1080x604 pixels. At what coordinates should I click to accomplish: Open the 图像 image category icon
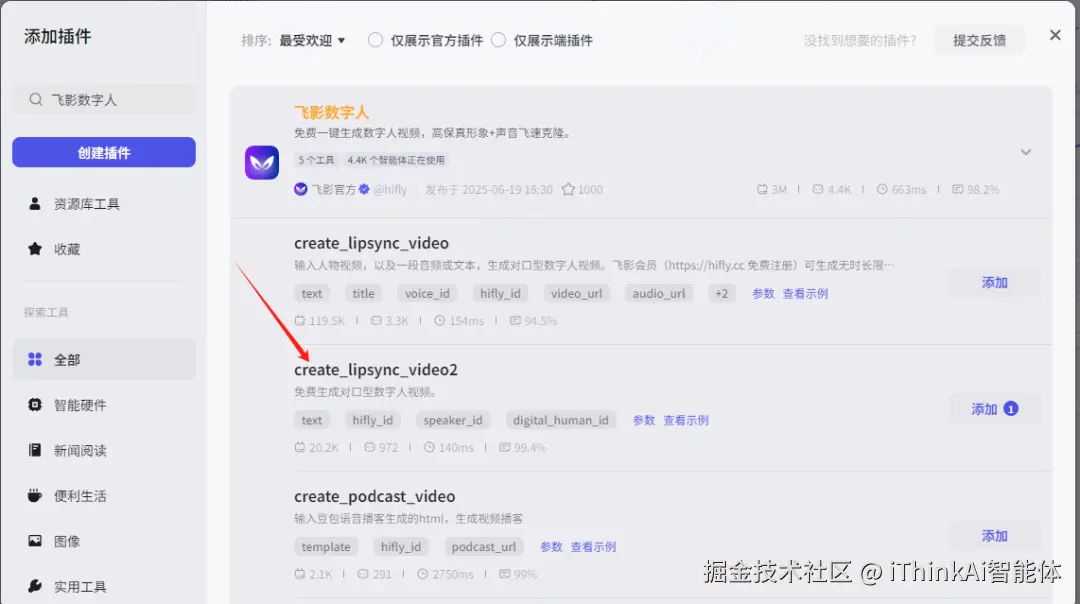click(x=35, y=541)
